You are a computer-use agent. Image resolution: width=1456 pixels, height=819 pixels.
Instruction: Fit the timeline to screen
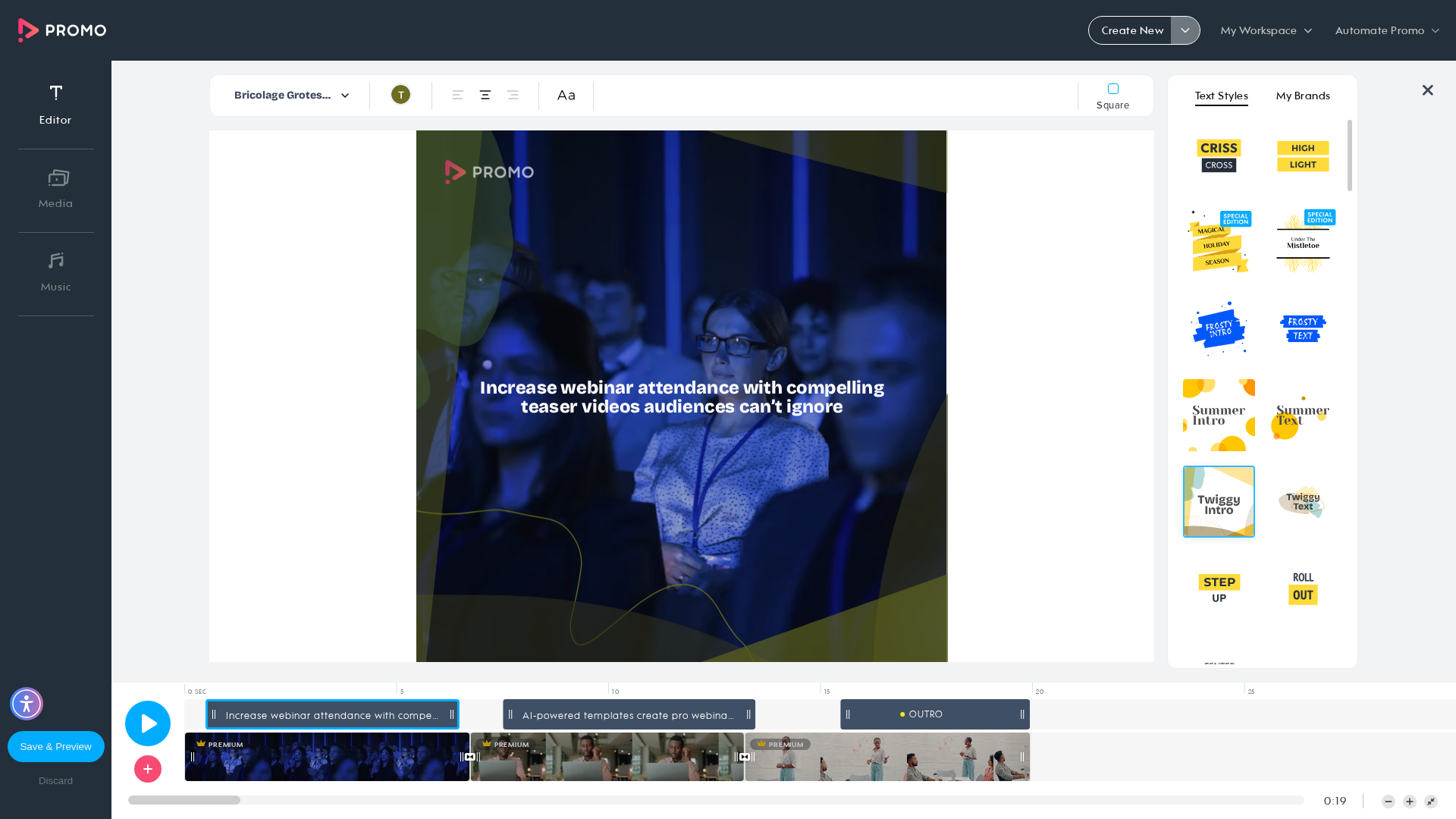[x=1431, y=802]
